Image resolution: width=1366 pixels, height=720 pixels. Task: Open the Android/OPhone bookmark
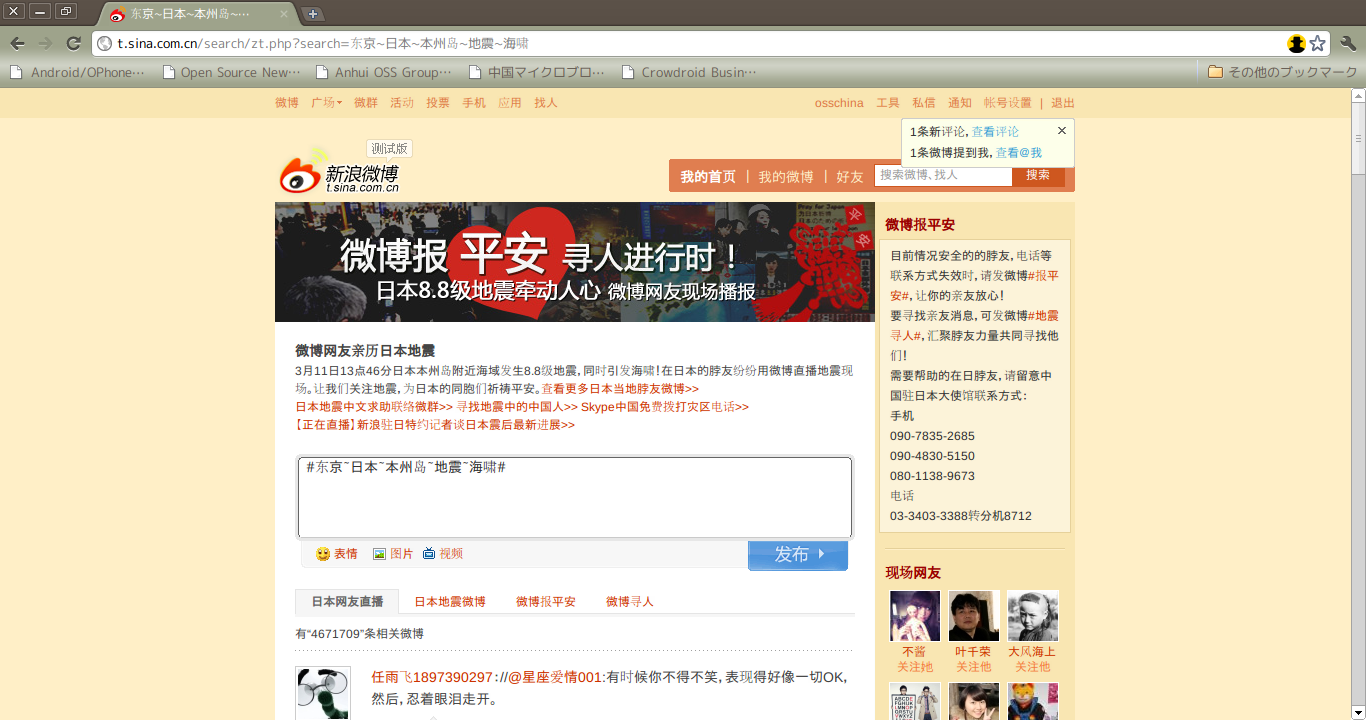pos(77,72)
